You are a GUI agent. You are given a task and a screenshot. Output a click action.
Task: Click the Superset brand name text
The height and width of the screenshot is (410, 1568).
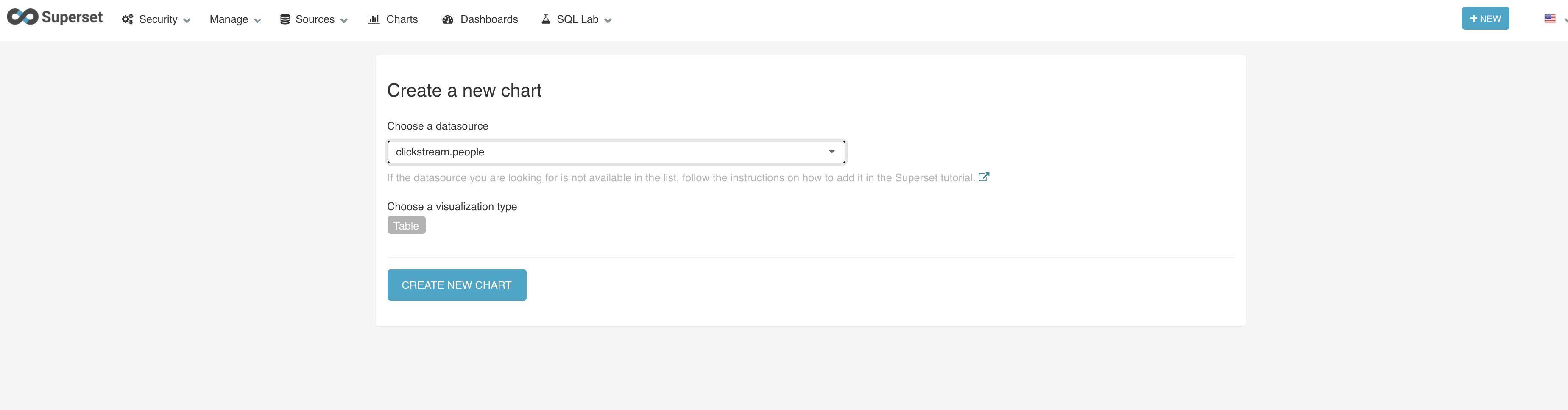[72, 17]
